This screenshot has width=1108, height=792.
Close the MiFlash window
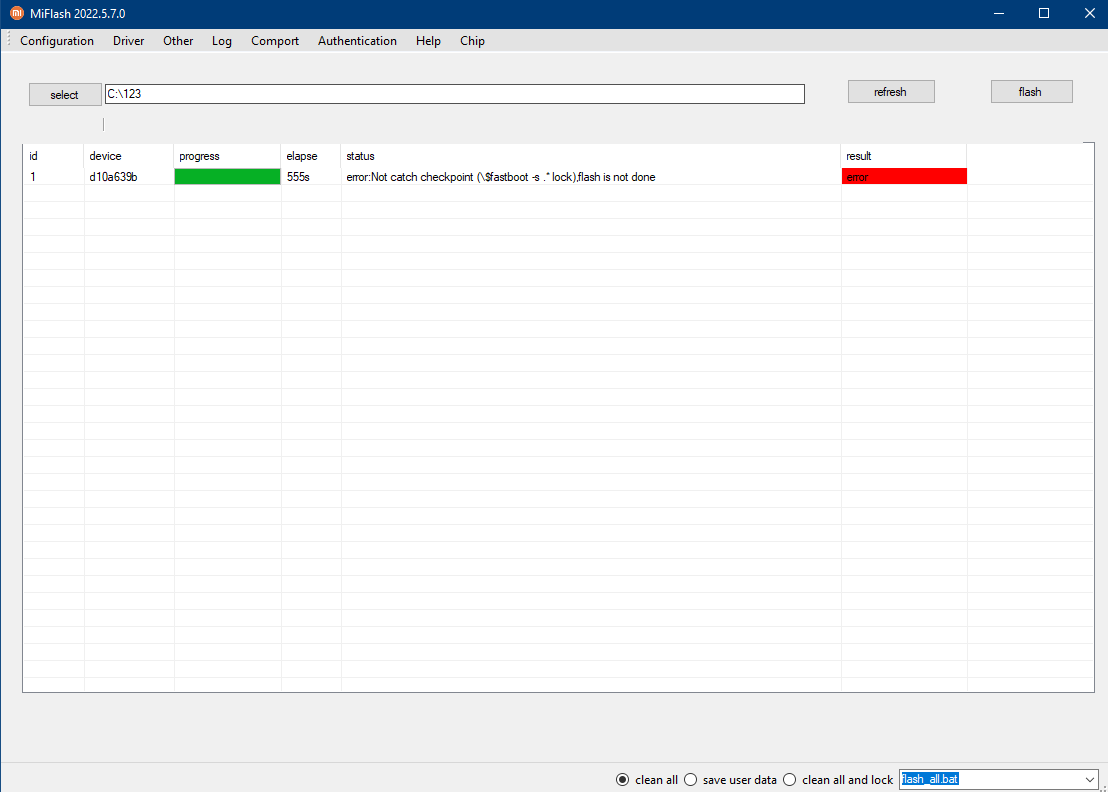coord(1089,13)
